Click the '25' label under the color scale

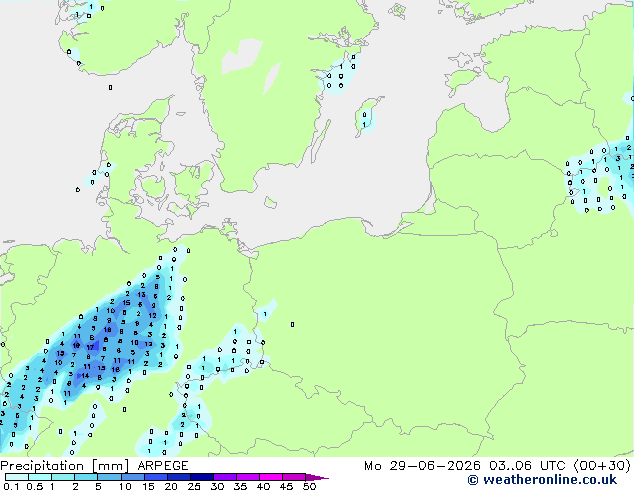[194, 486]
